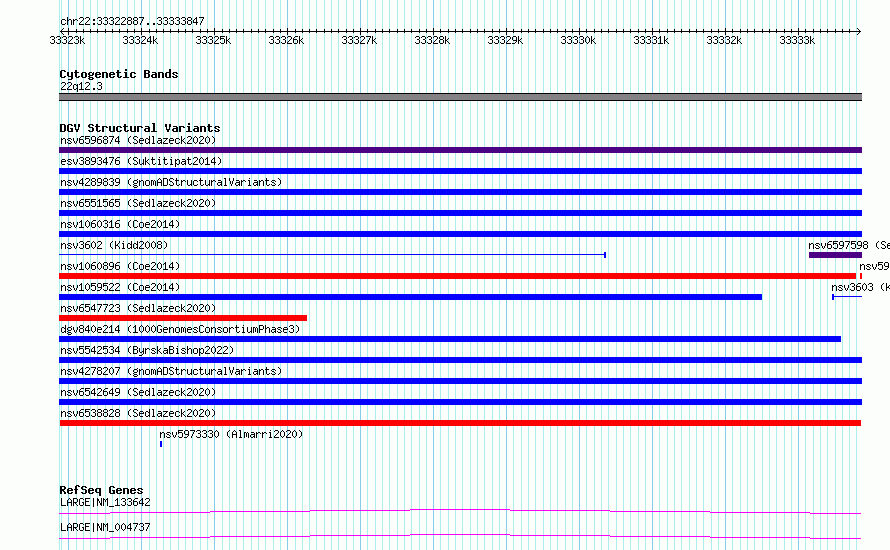Click the nsv5973330 (Almarri2020) label
The width and height of the screenshot is (890, 550).
click(231, 434)
